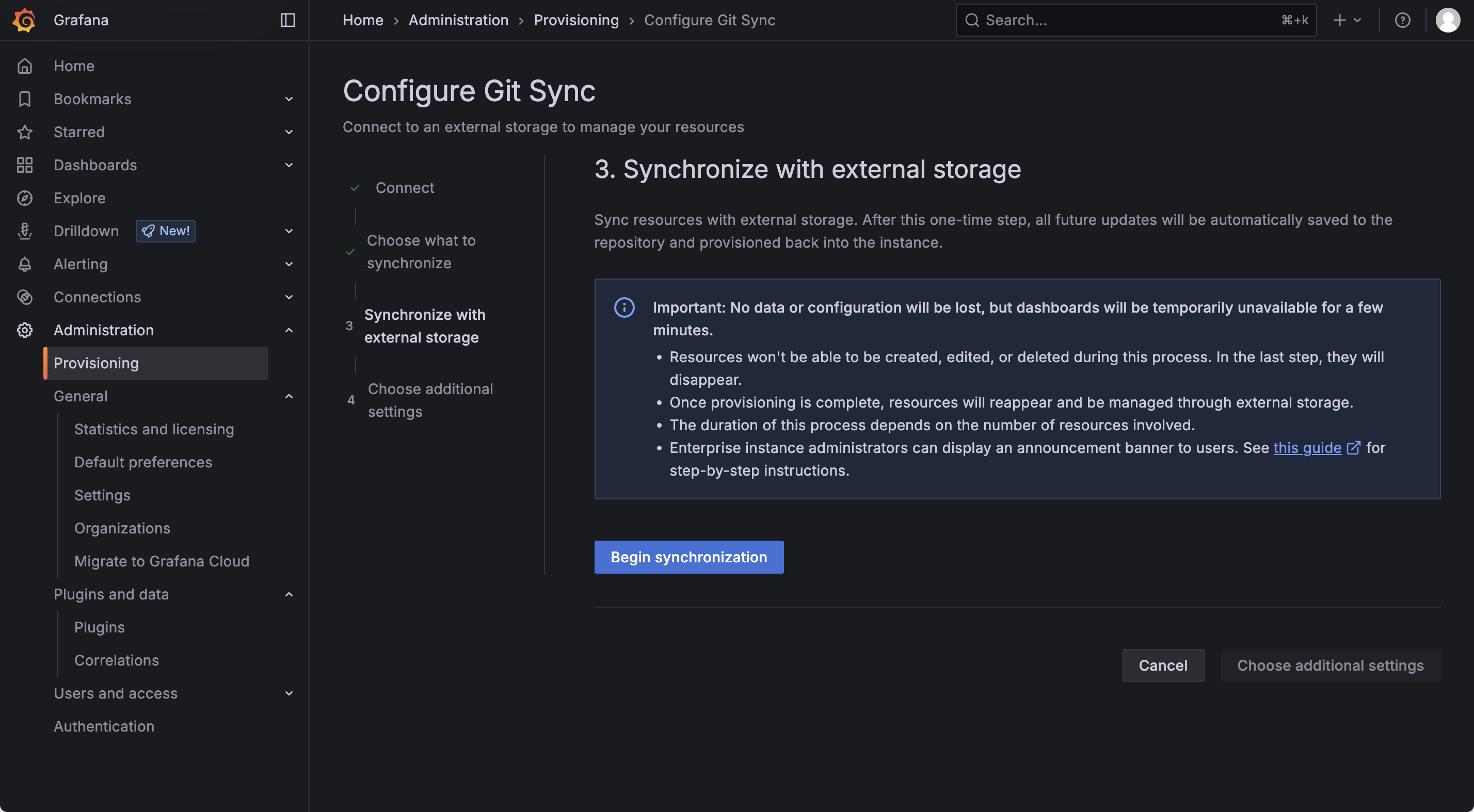
Task: Open the this guide link
Action: tap(1307, 448)
